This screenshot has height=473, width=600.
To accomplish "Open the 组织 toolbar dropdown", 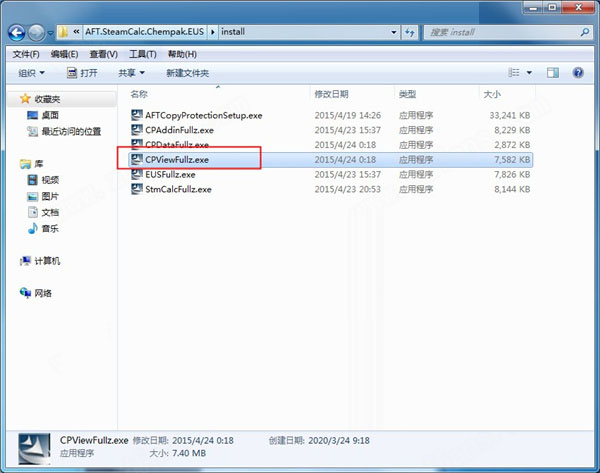I will pyautogui.click(x=31, y=73).
